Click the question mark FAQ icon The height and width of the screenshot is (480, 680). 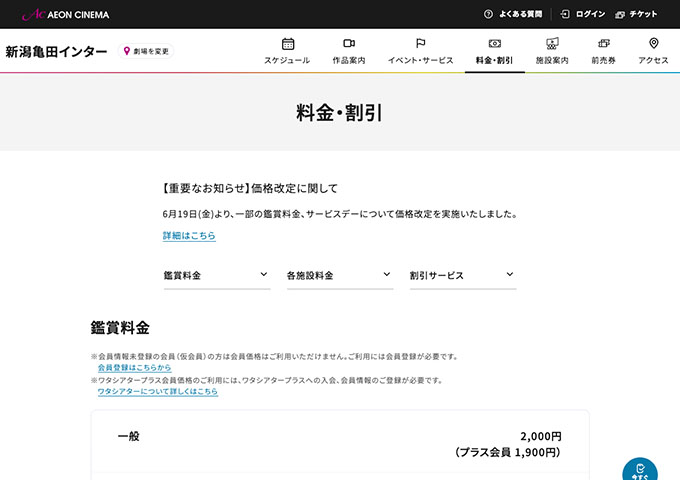(488, 14)
